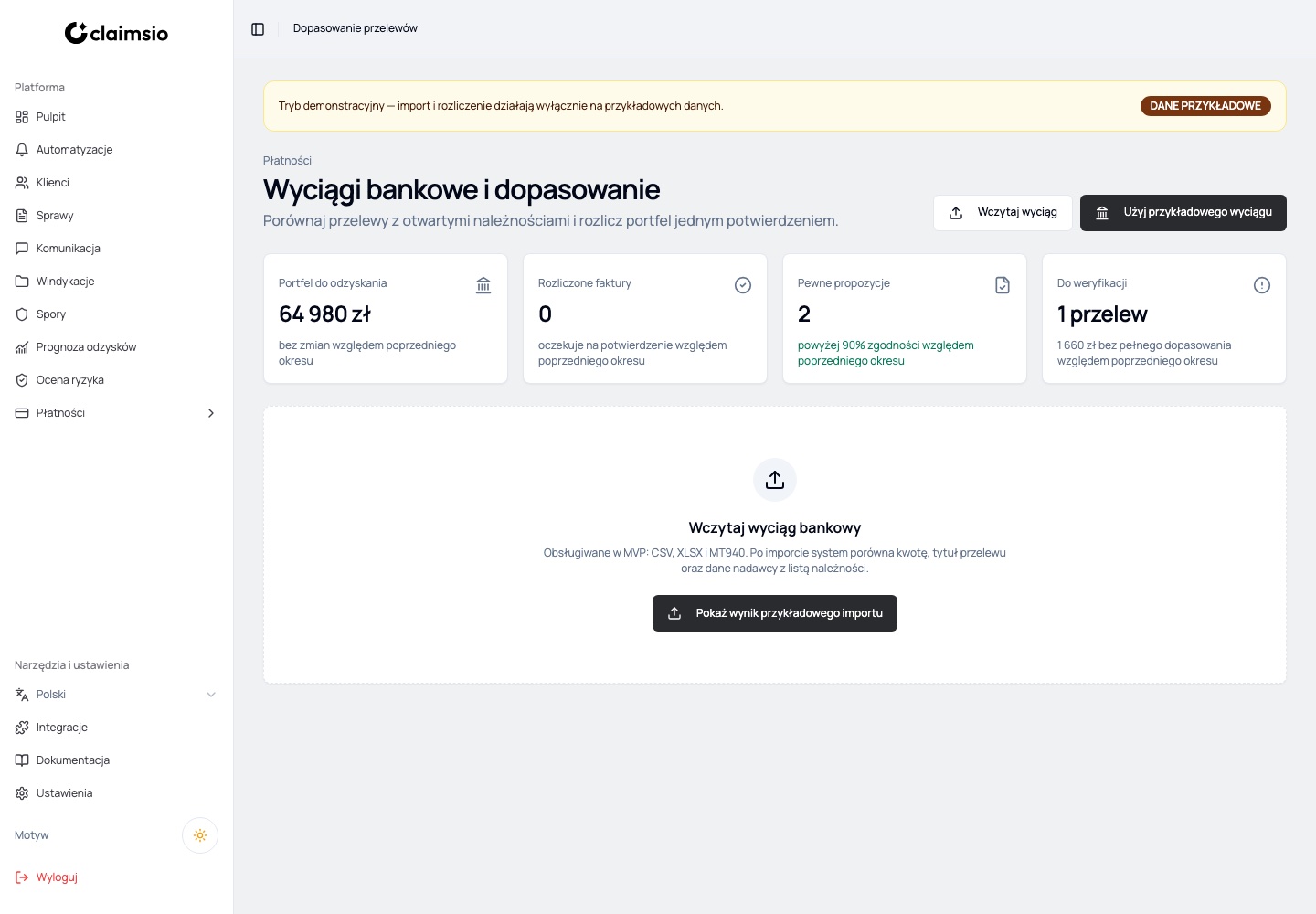Viewport: 1316px width, 914px height.
Task: Click the Automatyzacje bell icon
Action: click(x=22, y=150)
